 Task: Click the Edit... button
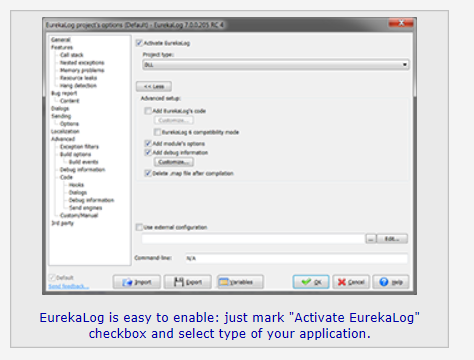[392, 239]
